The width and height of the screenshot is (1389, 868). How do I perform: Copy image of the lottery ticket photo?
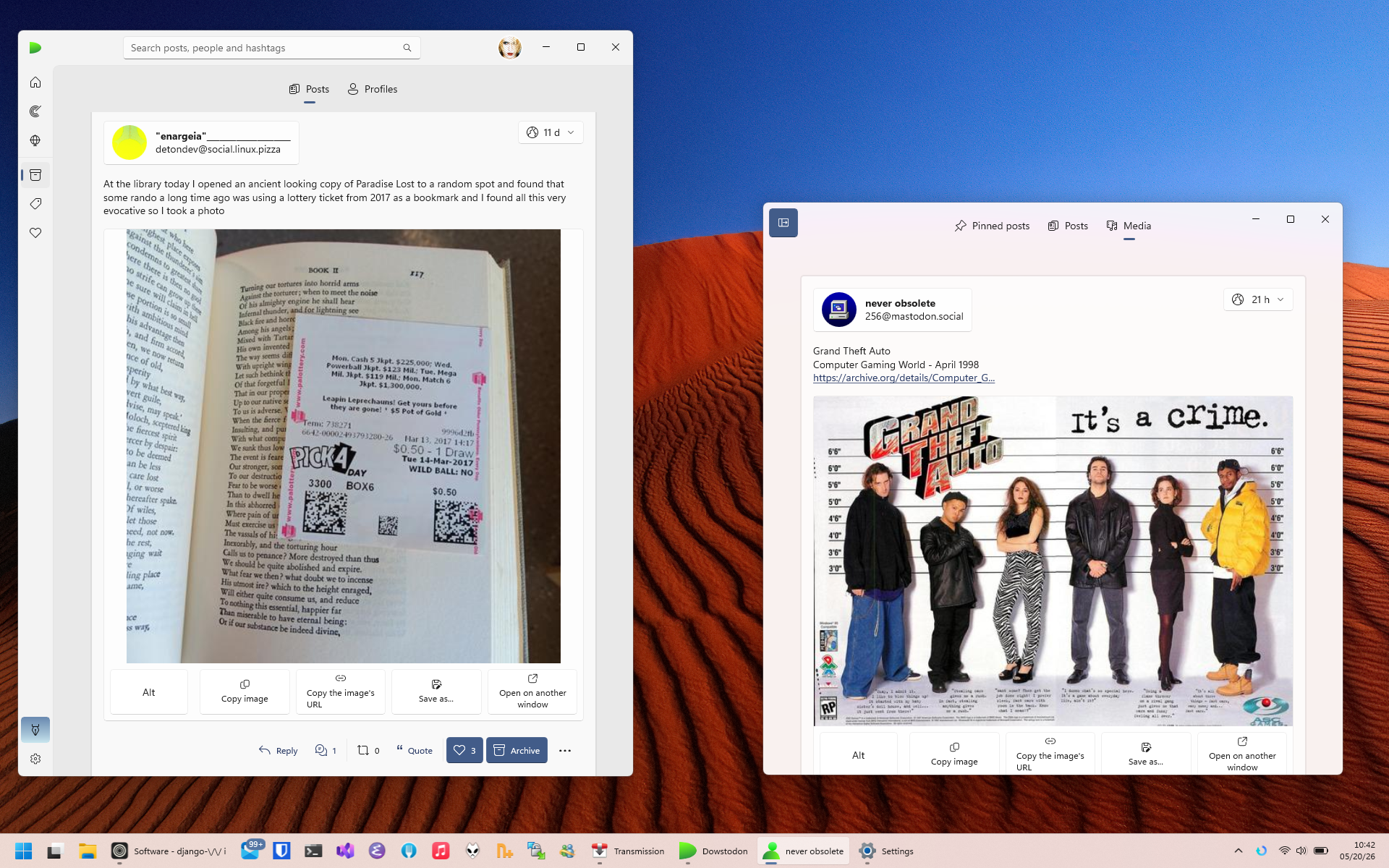tap(245, 692)
